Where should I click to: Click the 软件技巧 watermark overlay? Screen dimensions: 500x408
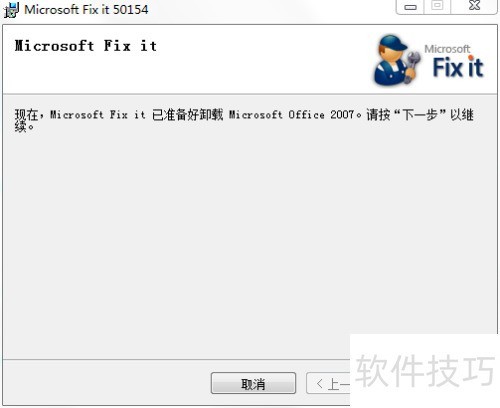pos(425,371)
